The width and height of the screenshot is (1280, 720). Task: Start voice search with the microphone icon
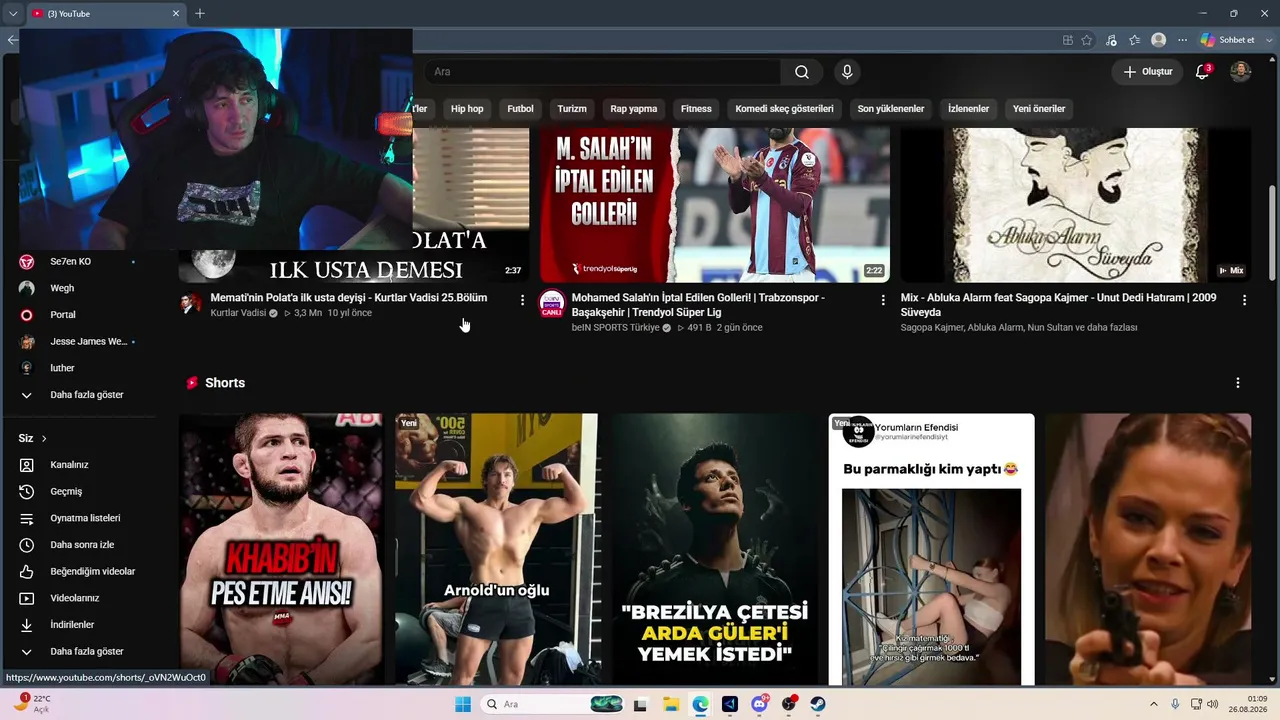pyautogui.click(x=847, y=72)
